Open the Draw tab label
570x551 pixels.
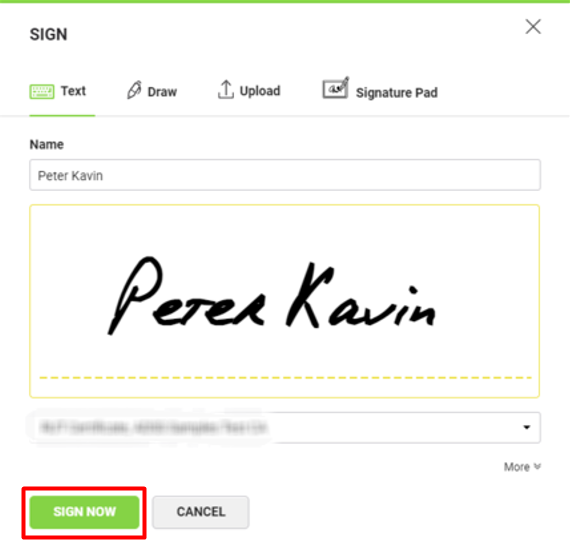click(162, 92)
